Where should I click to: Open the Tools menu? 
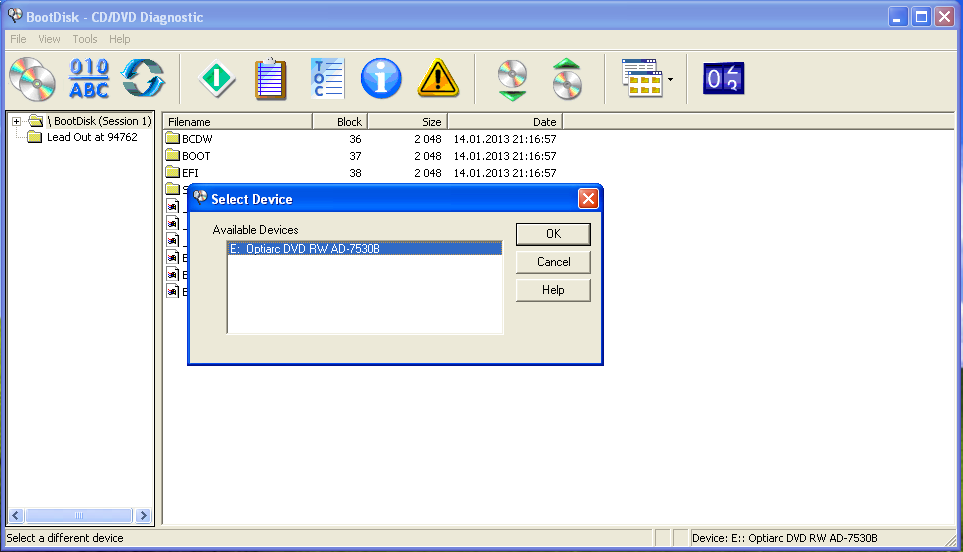point(85,39)
